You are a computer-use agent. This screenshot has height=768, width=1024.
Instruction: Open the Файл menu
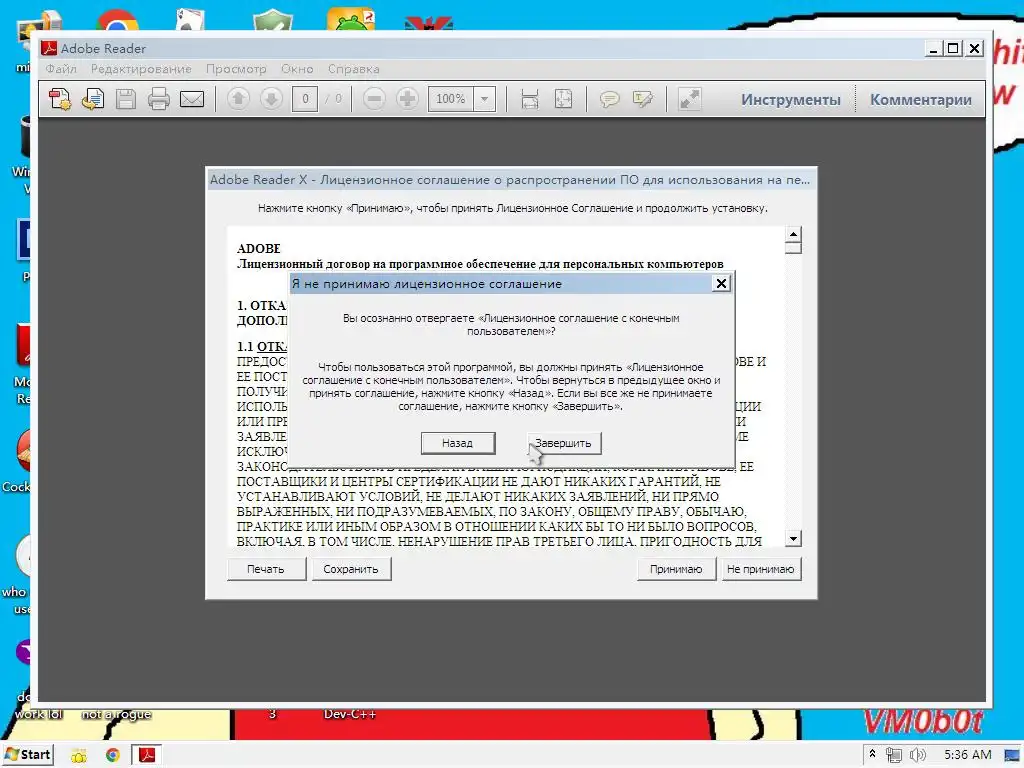click(x=61, y=69)
